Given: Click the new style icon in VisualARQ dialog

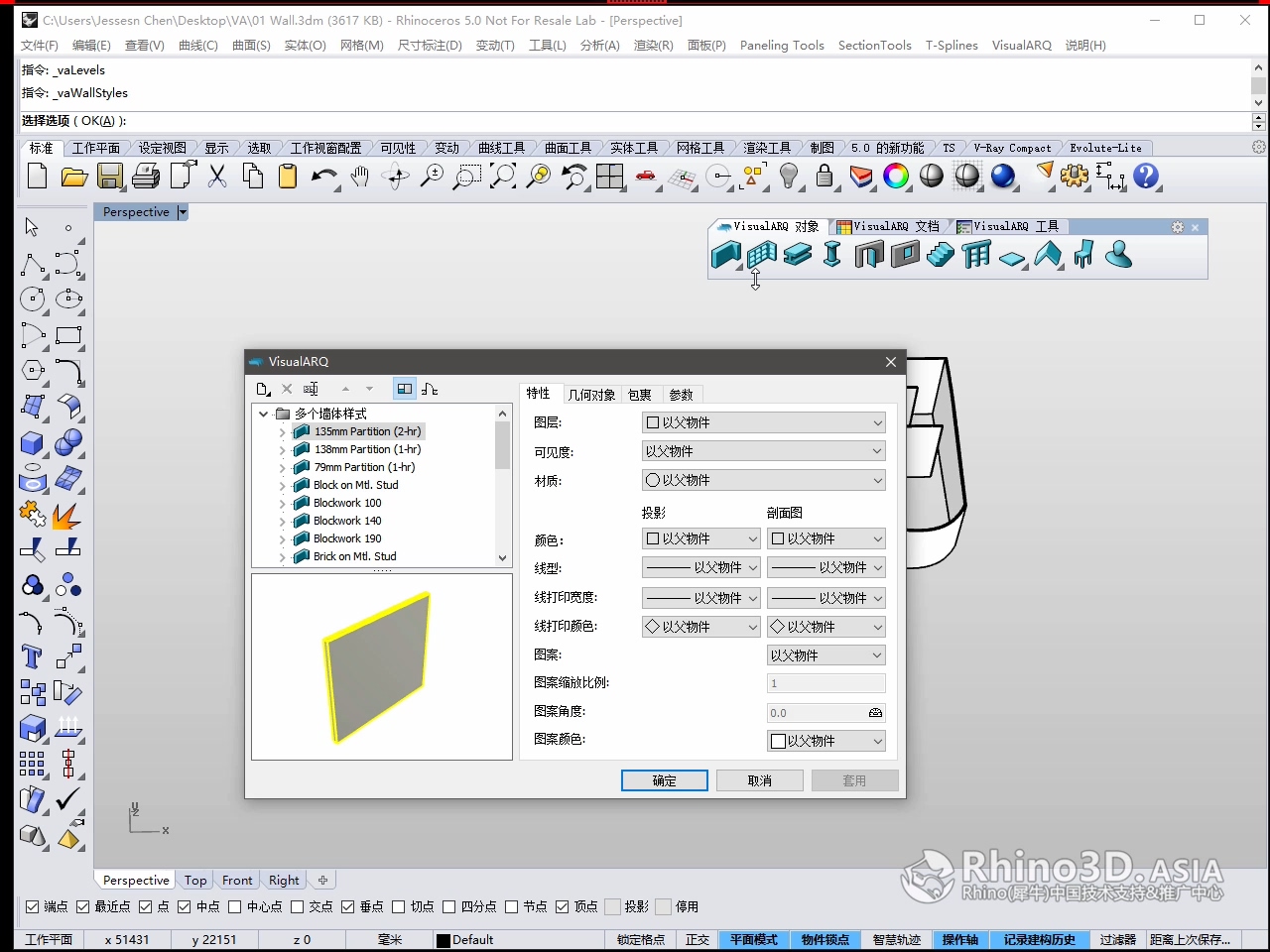Looking at the screenshot, I should 263,389.
